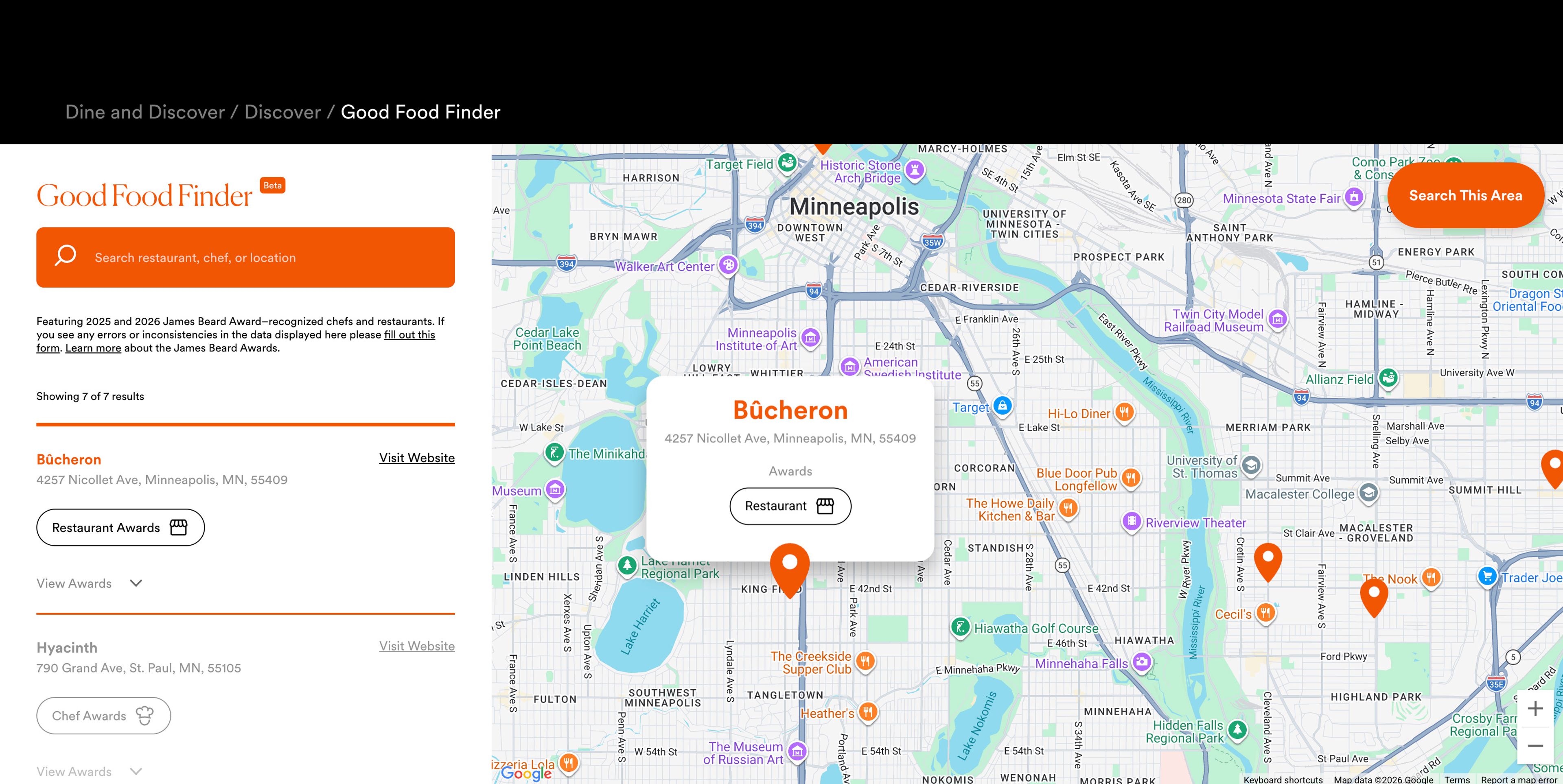The height and width of the screenshot is (784, 1563).
Task: Expand View Awards for Bûcheron
Action: pos(89,583)
